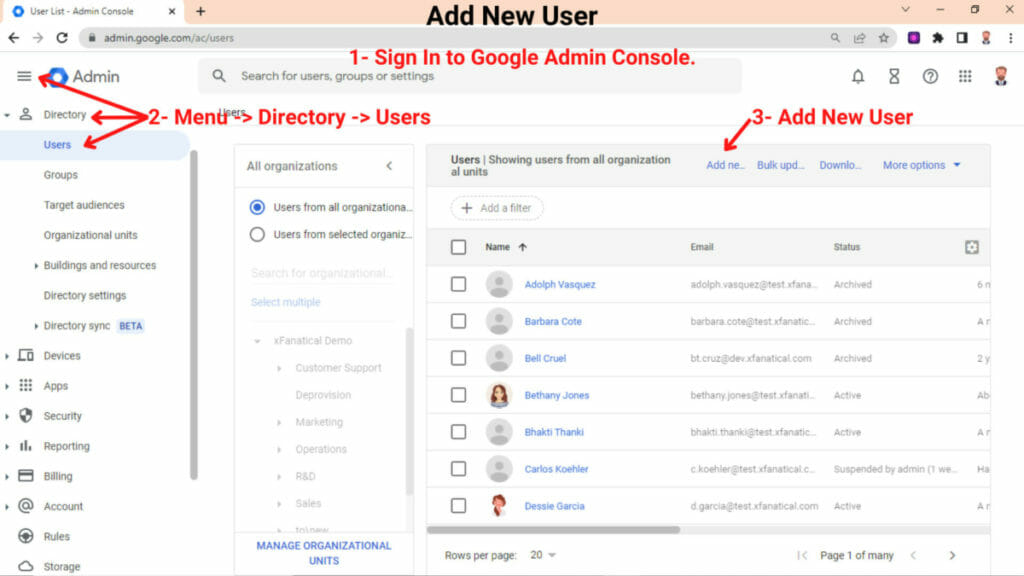The height and width of the screenshot is (576, 1024).
Task: Open the Google apps grid launcher
Action: coord(965,75)
